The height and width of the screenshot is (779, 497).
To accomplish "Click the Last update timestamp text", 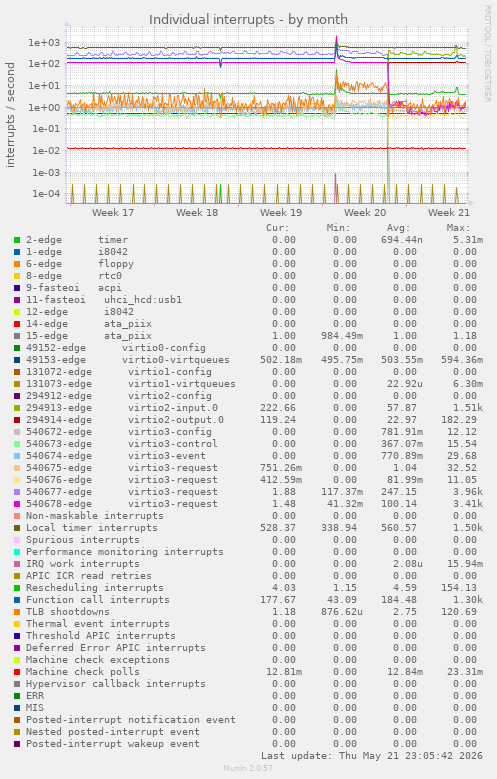I will click(372, 756).
